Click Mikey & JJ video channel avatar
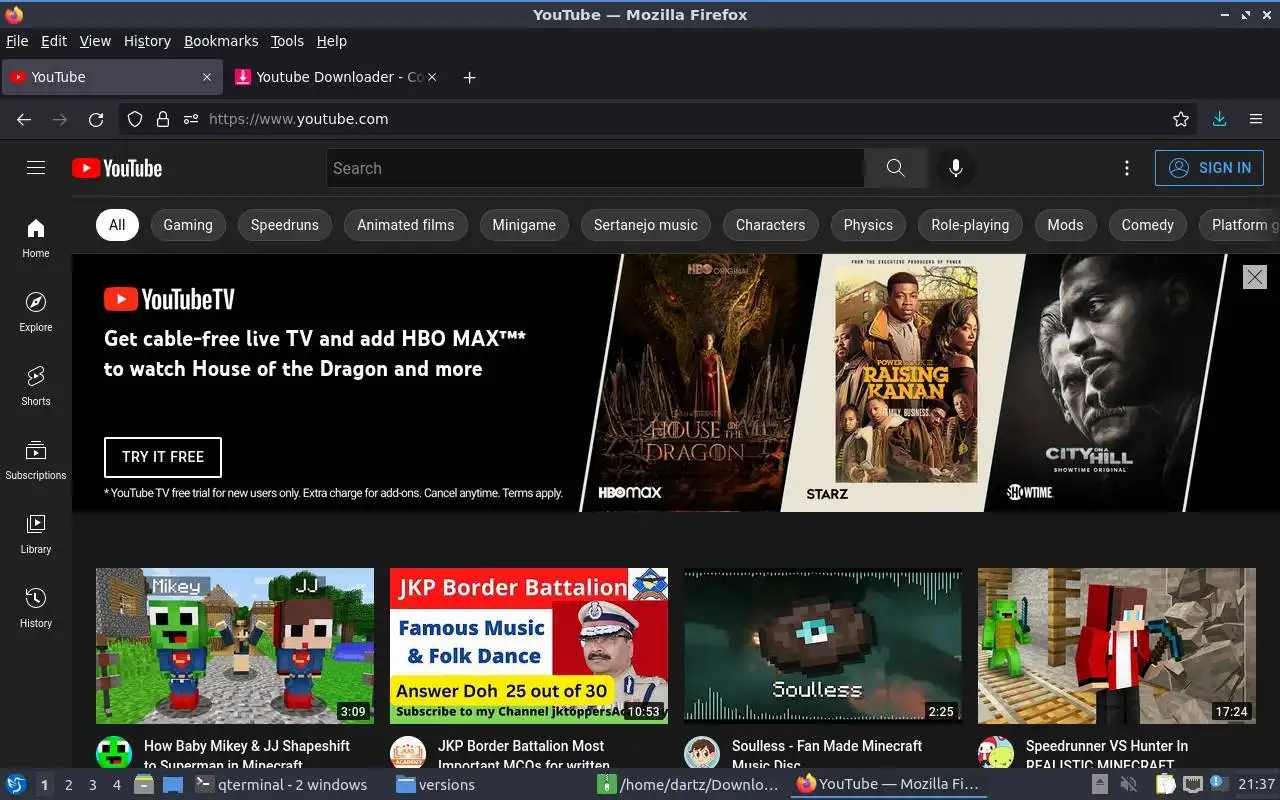 (x=114, y=754)
